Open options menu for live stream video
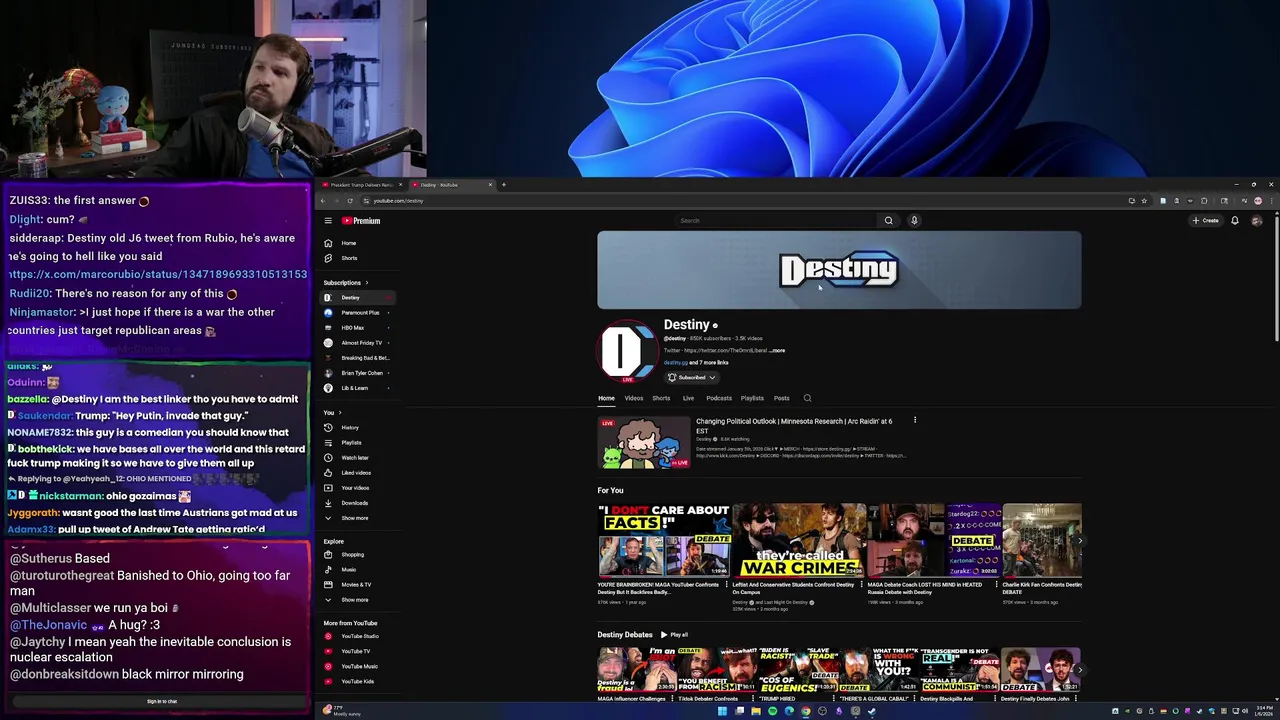 tap(914, 421)
